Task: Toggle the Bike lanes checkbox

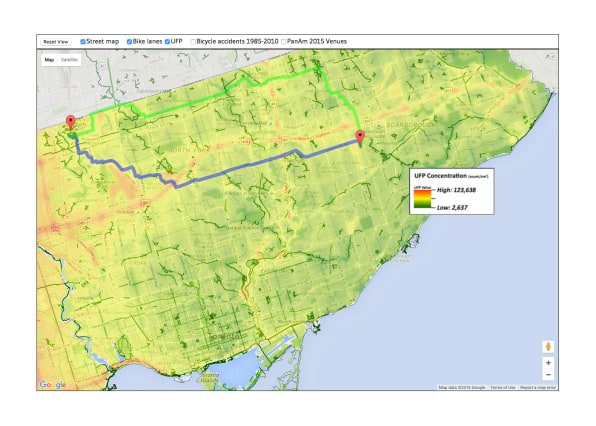Action: [x=129, y=42]
